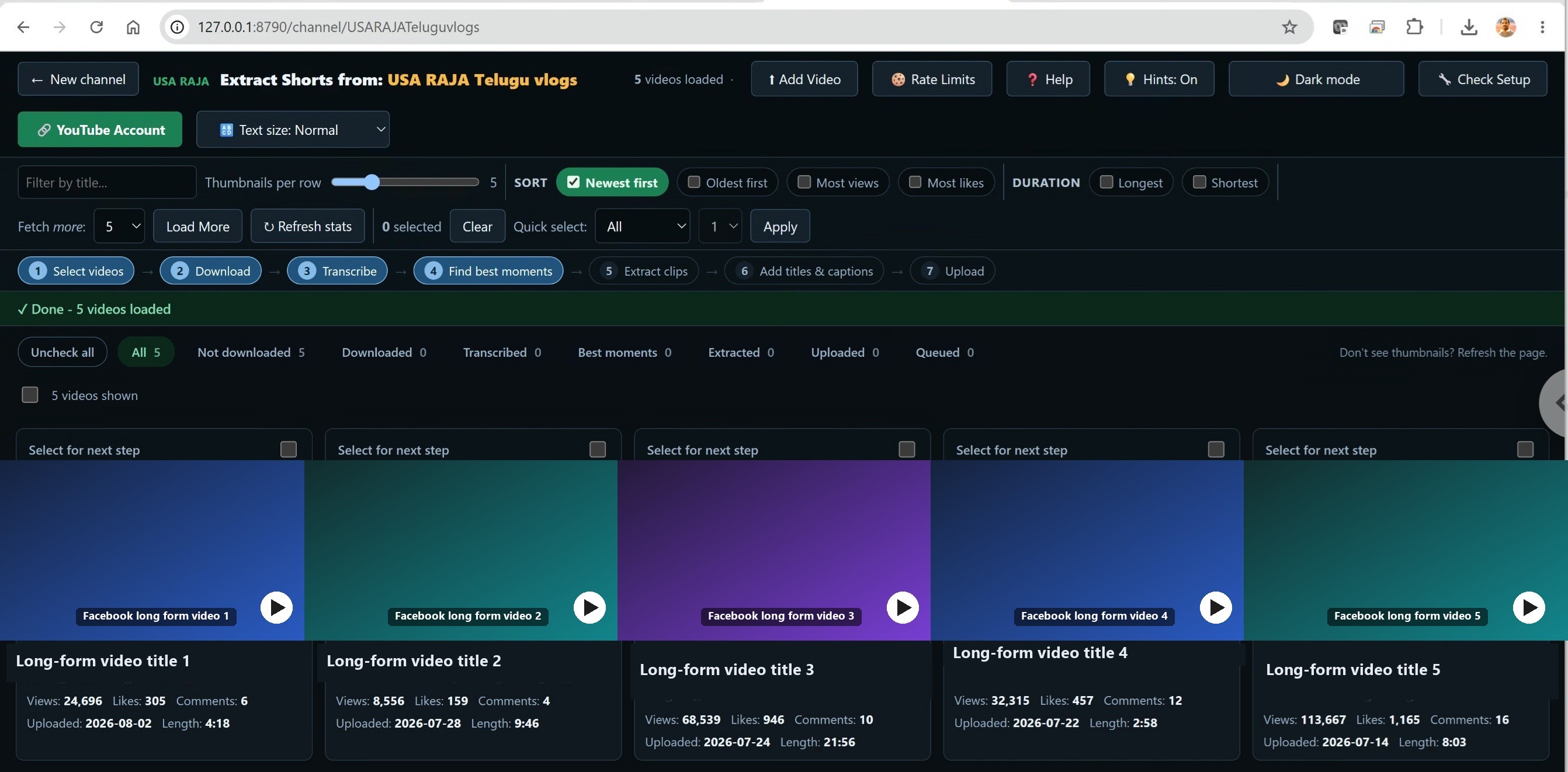1568x772 pixels.
Task: Open the Chrome three-dot menu
Action: click(1542, 27)
